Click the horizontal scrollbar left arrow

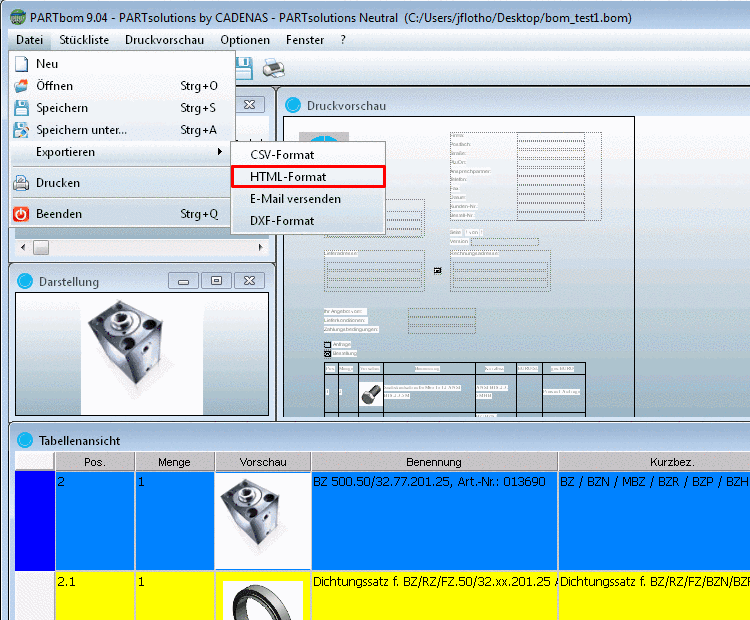tap(23, 247)
